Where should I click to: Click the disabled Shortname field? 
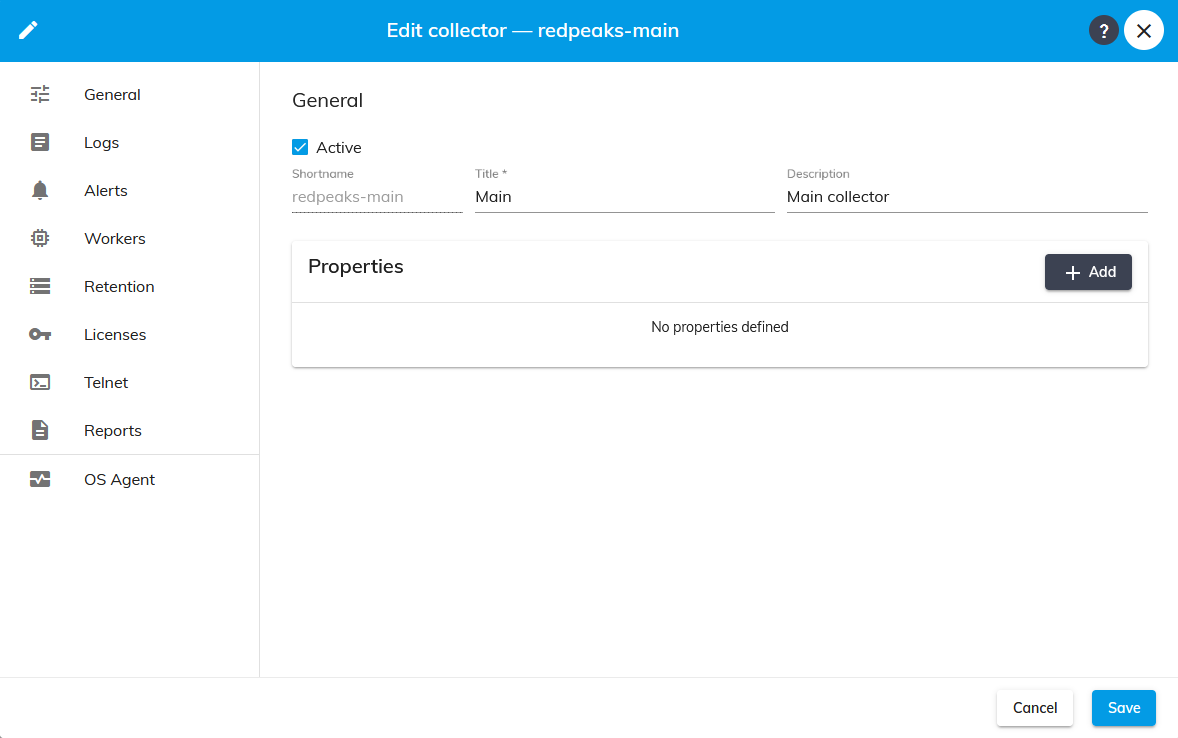pyautogui.click(x=377, y=197)
